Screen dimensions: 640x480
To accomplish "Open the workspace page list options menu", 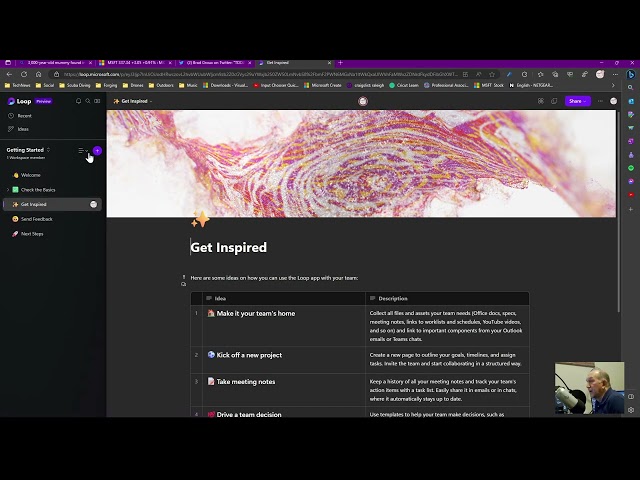I will (83, 151).
